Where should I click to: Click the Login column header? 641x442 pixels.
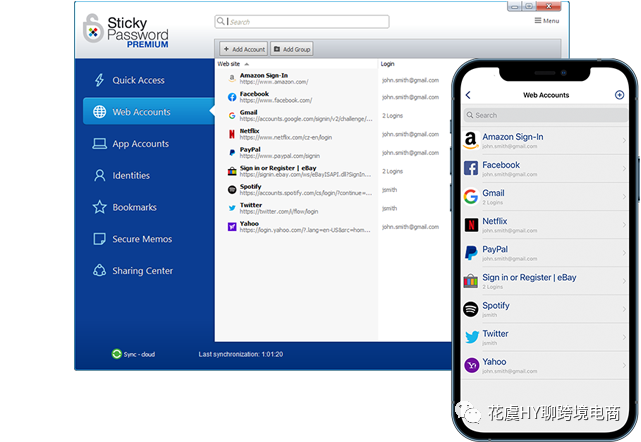click(x=388, y=64)
